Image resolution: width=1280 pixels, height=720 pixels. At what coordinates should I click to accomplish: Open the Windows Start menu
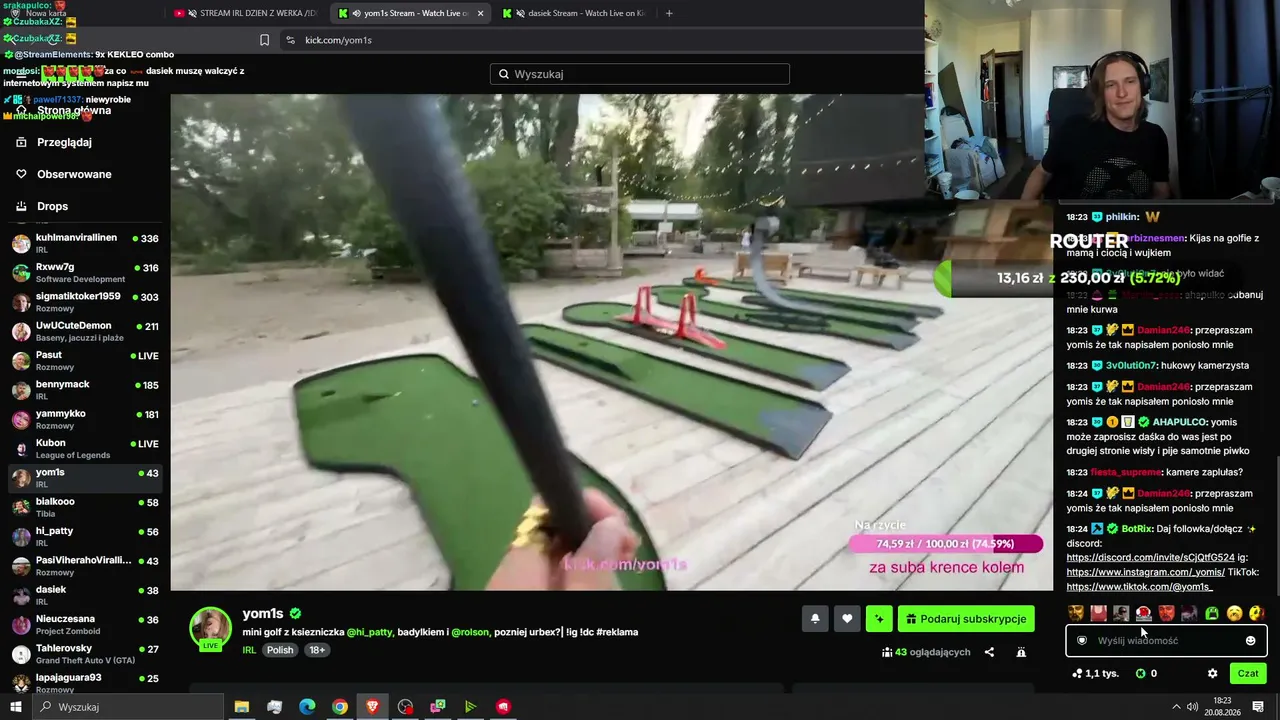16,707
